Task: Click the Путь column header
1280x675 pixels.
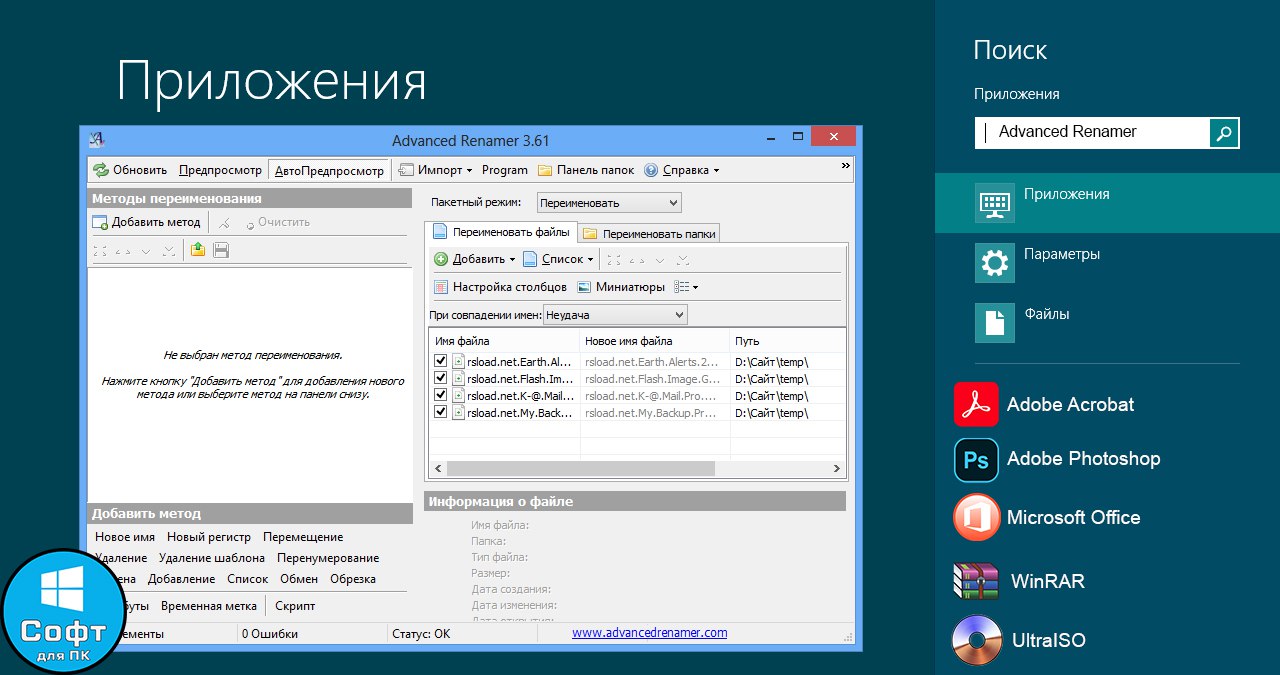Action: click(787, 341)
